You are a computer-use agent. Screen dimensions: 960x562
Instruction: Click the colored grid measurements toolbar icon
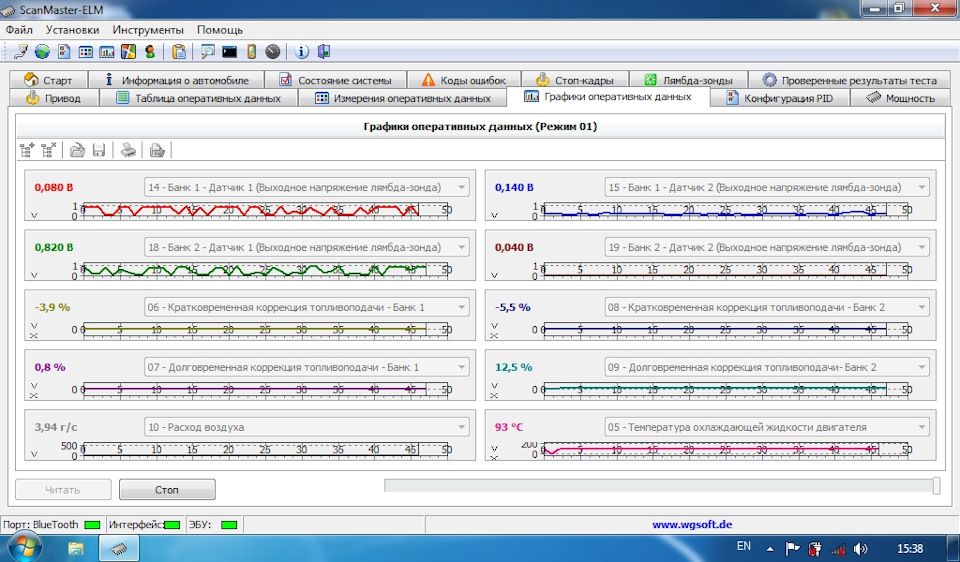click(86, 52)
